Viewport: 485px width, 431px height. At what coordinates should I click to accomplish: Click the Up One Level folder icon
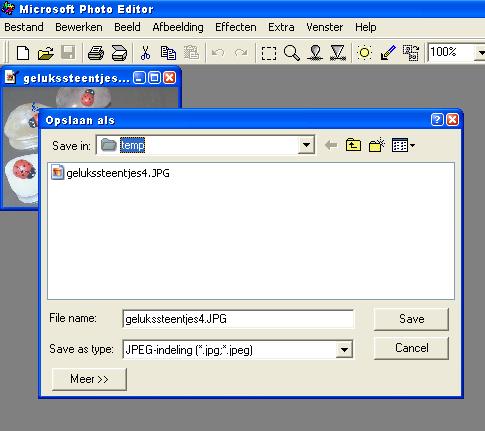(353, 145)
